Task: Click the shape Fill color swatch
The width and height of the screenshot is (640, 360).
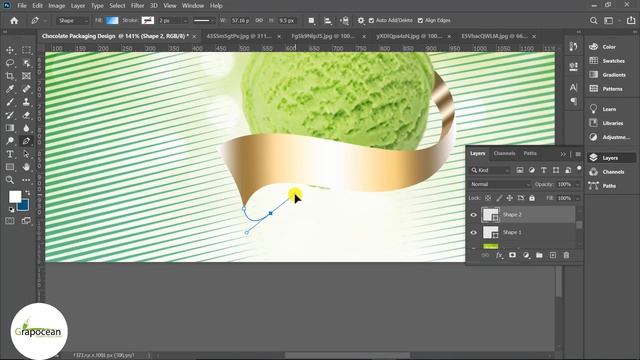Action: pyautogui.click(x=112, y=20)
